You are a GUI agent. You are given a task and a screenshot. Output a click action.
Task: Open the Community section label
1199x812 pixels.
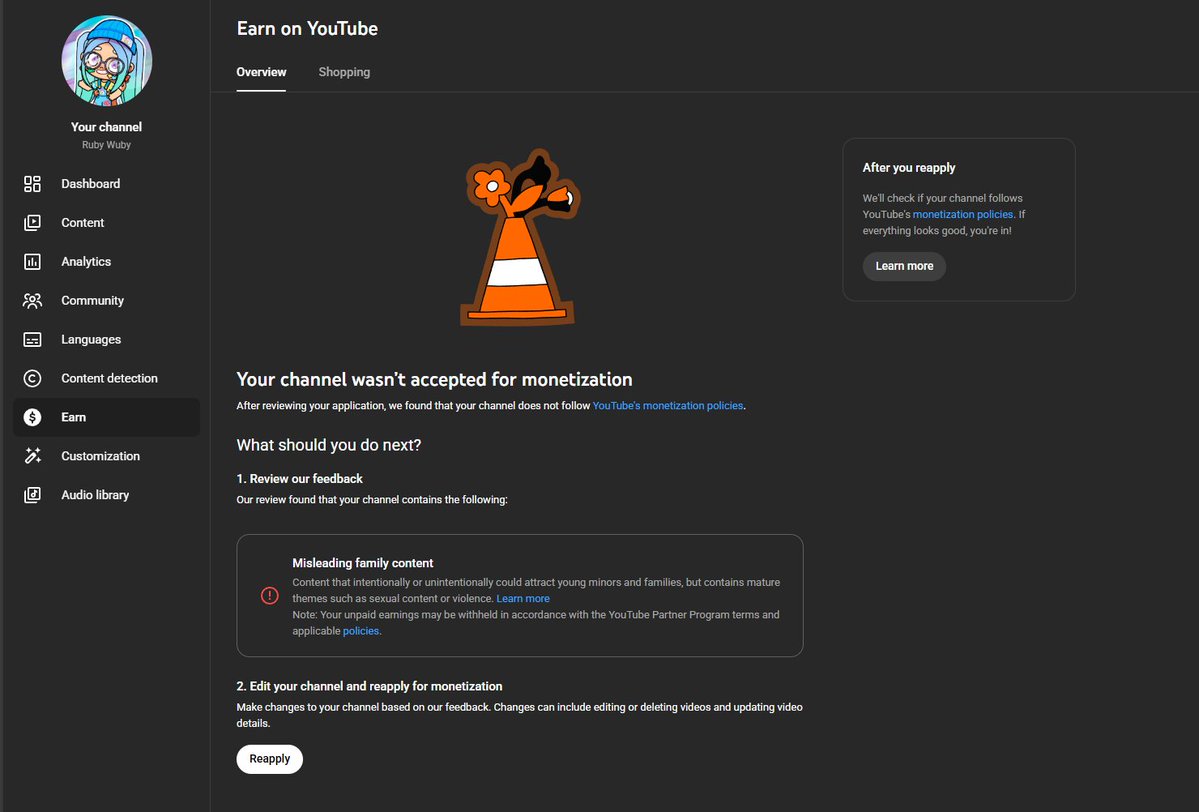click(x=93, y=300)
